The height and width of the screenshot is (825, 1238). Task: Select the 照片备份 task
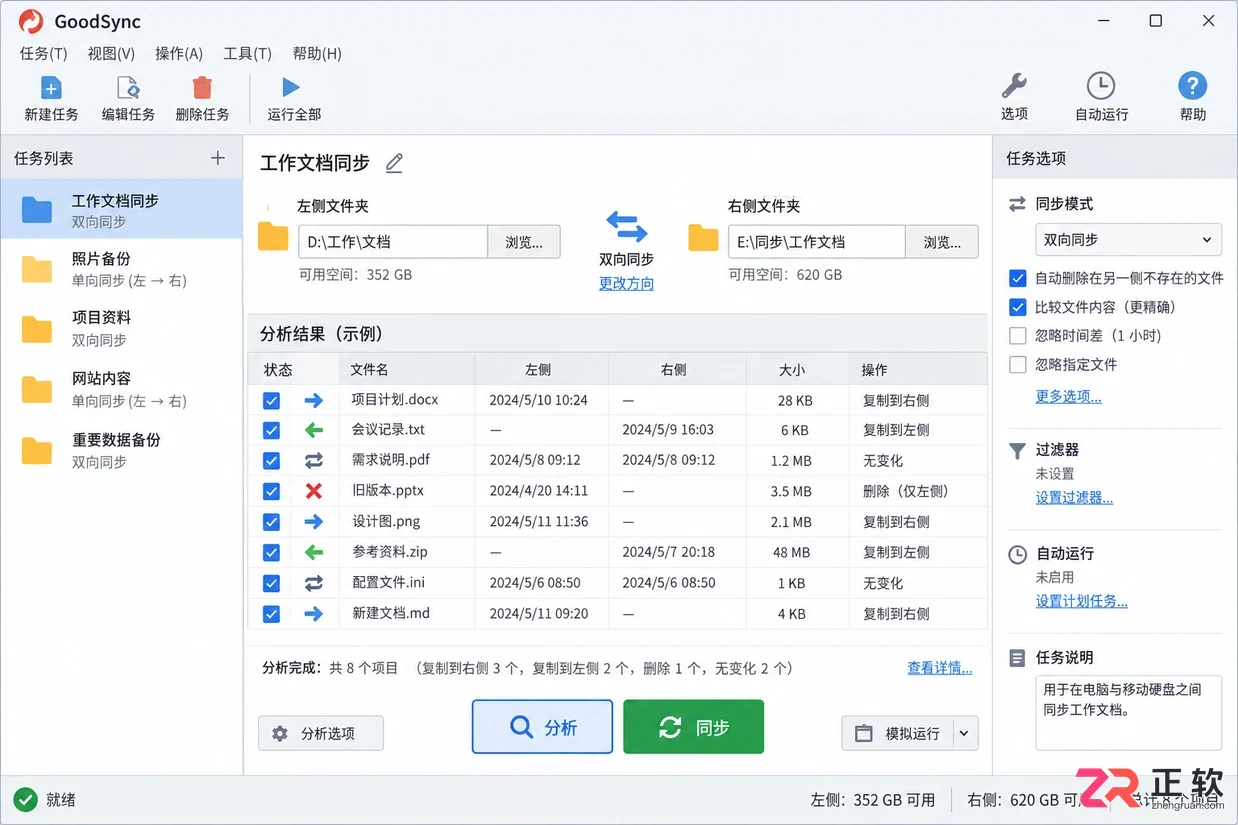[x=121, y=269]
